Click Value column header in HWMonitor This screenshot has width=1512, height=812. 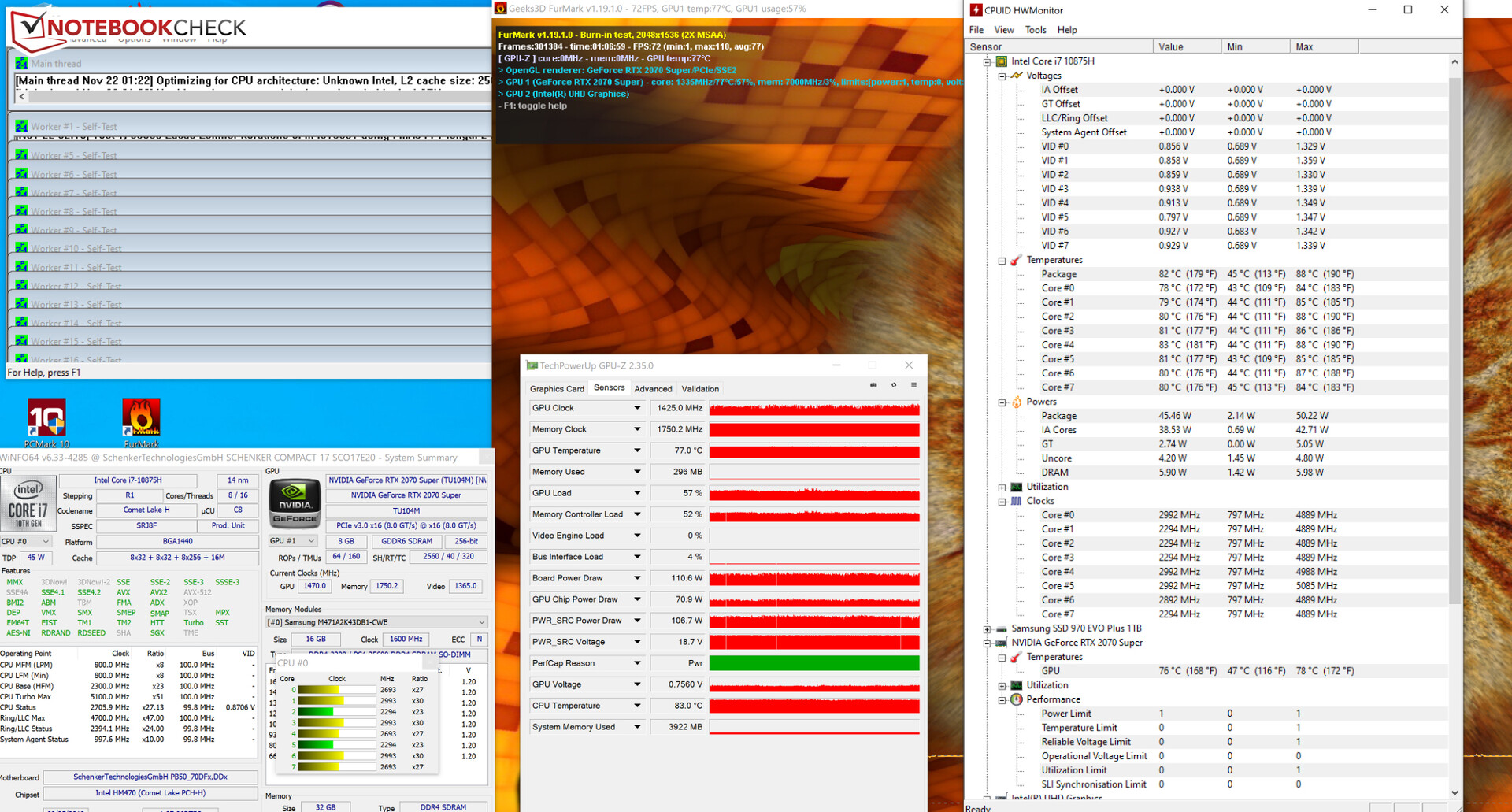(x=1188, y=46)
